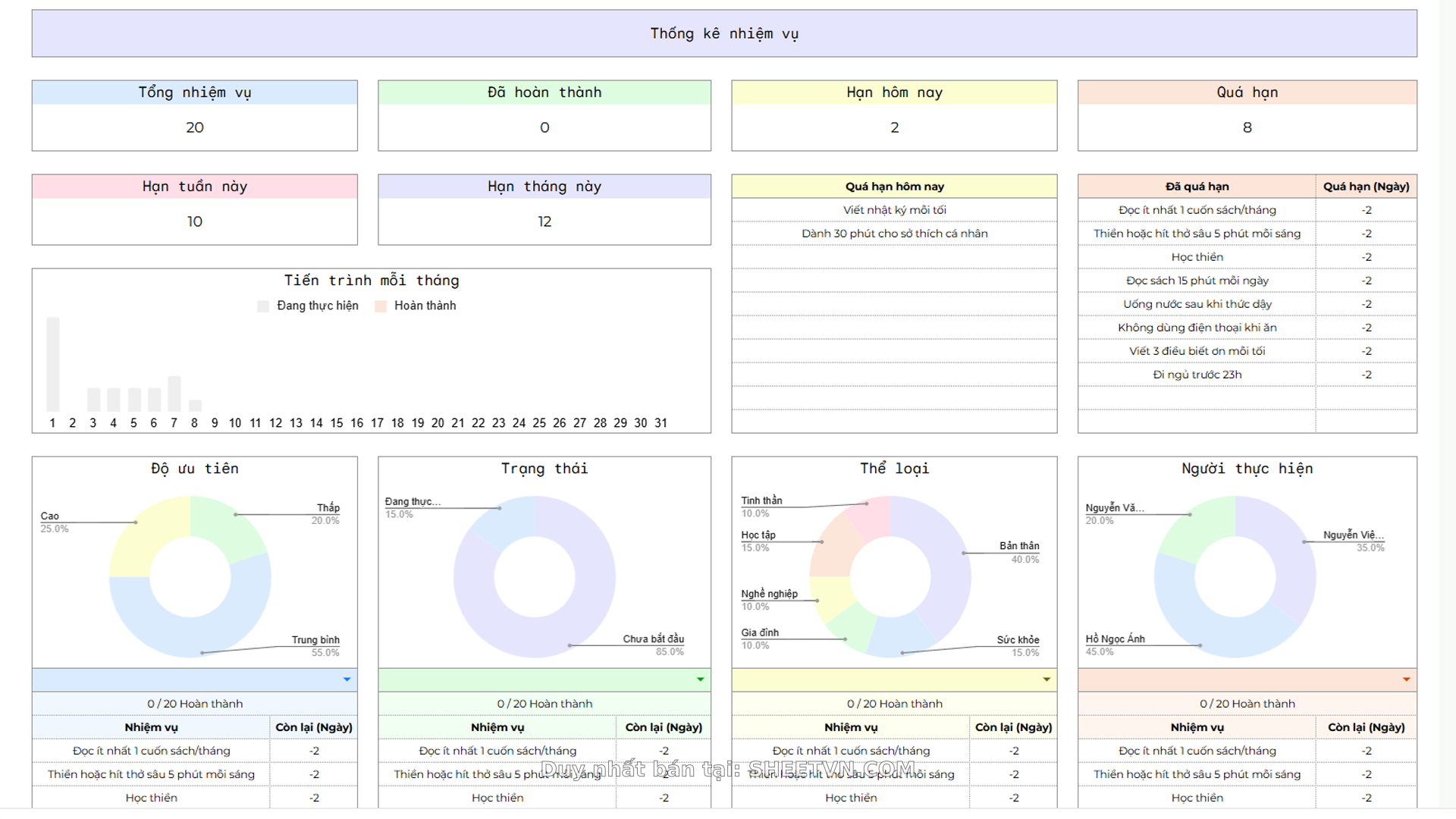Select the Bản thân category chart label

click(1018, 546)
